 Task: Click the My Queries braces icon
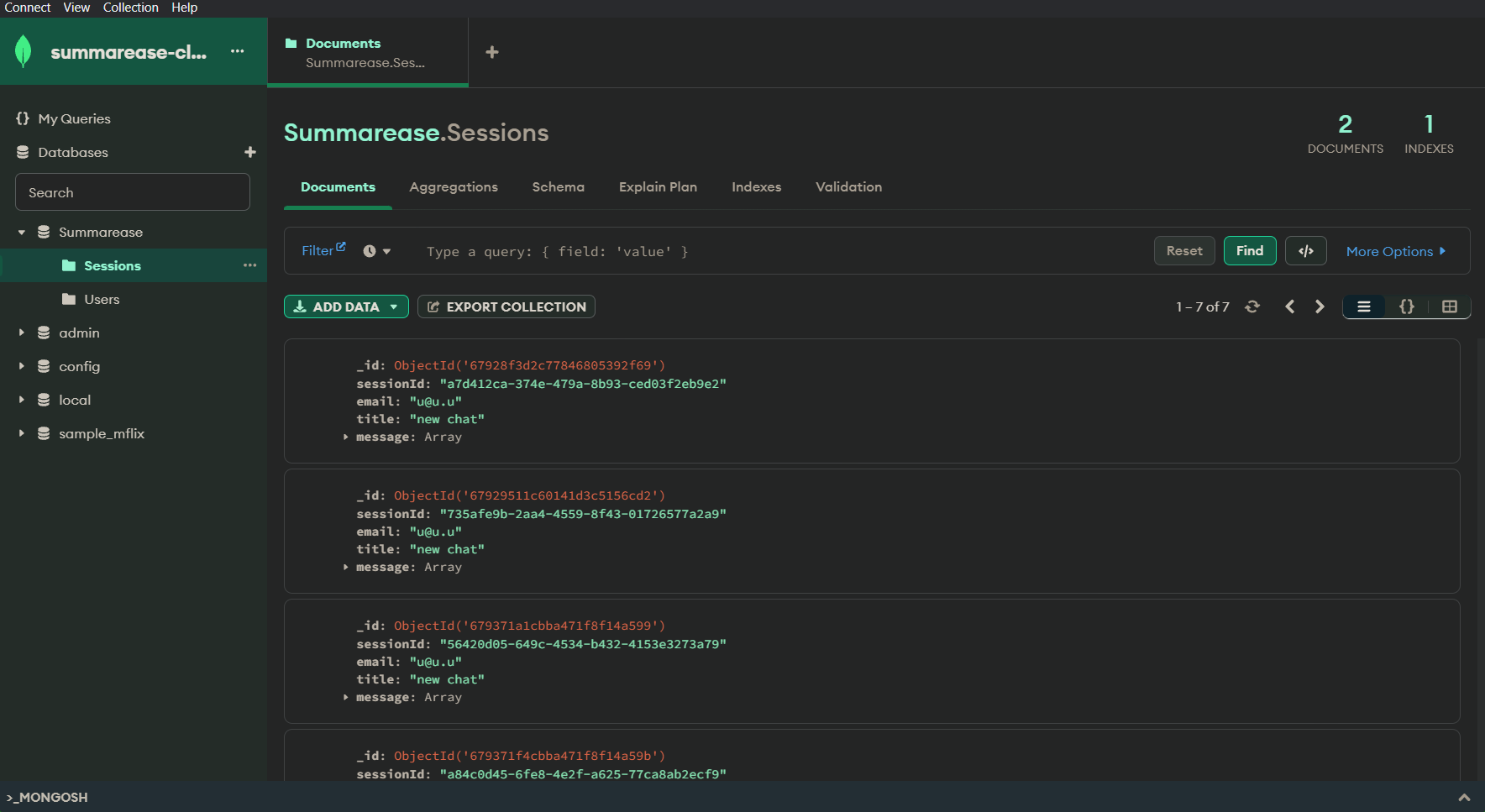click(x=23, y=118)
